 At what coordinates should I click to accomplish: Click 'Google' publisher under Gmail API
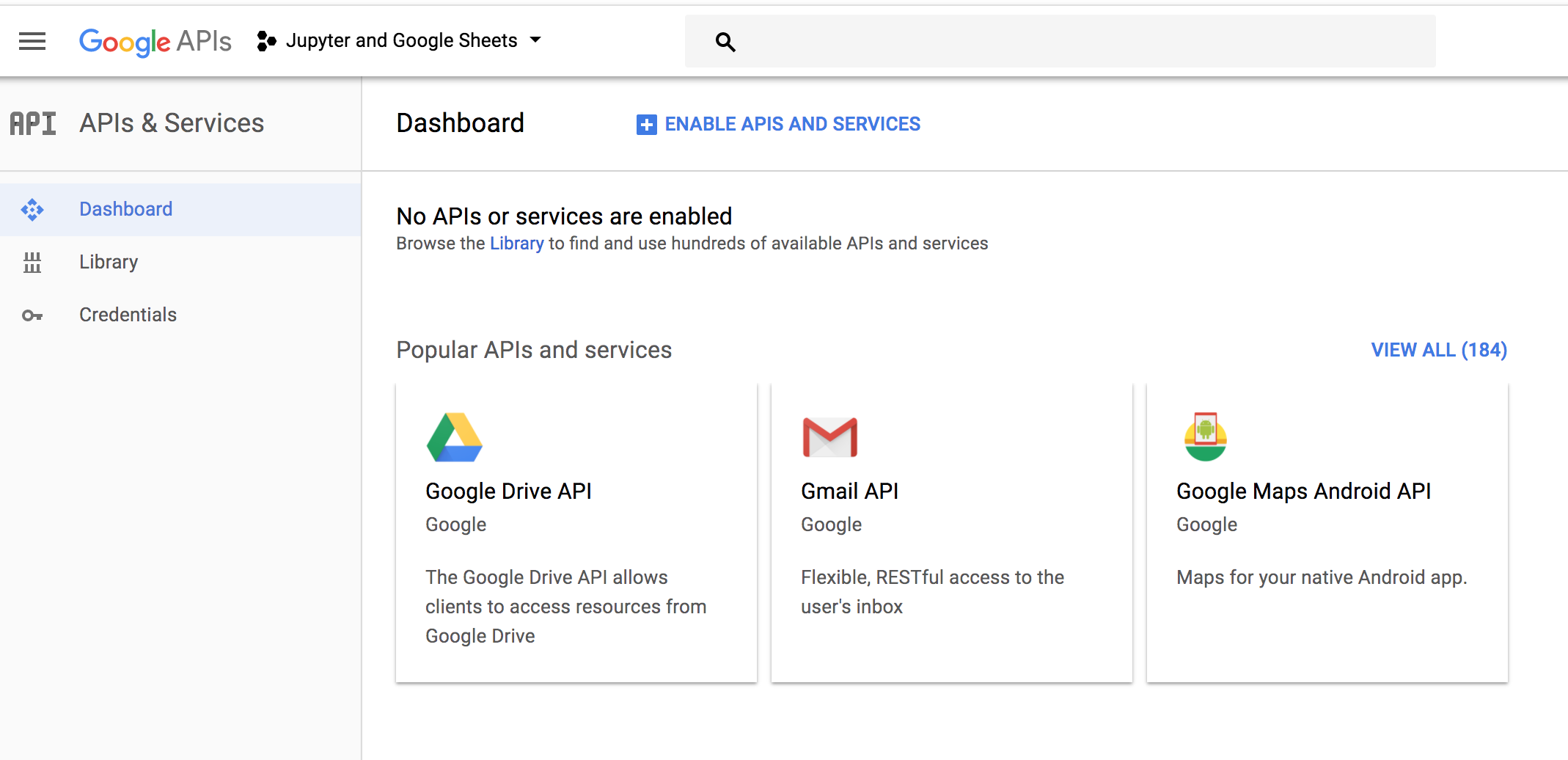831,525
